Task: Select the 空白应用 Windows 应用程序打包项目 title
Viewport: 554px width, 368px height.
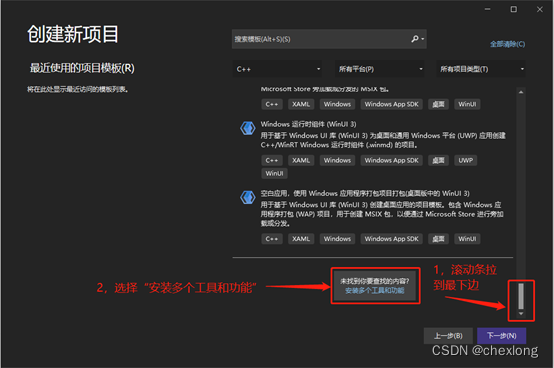Action: click(365, 194)
